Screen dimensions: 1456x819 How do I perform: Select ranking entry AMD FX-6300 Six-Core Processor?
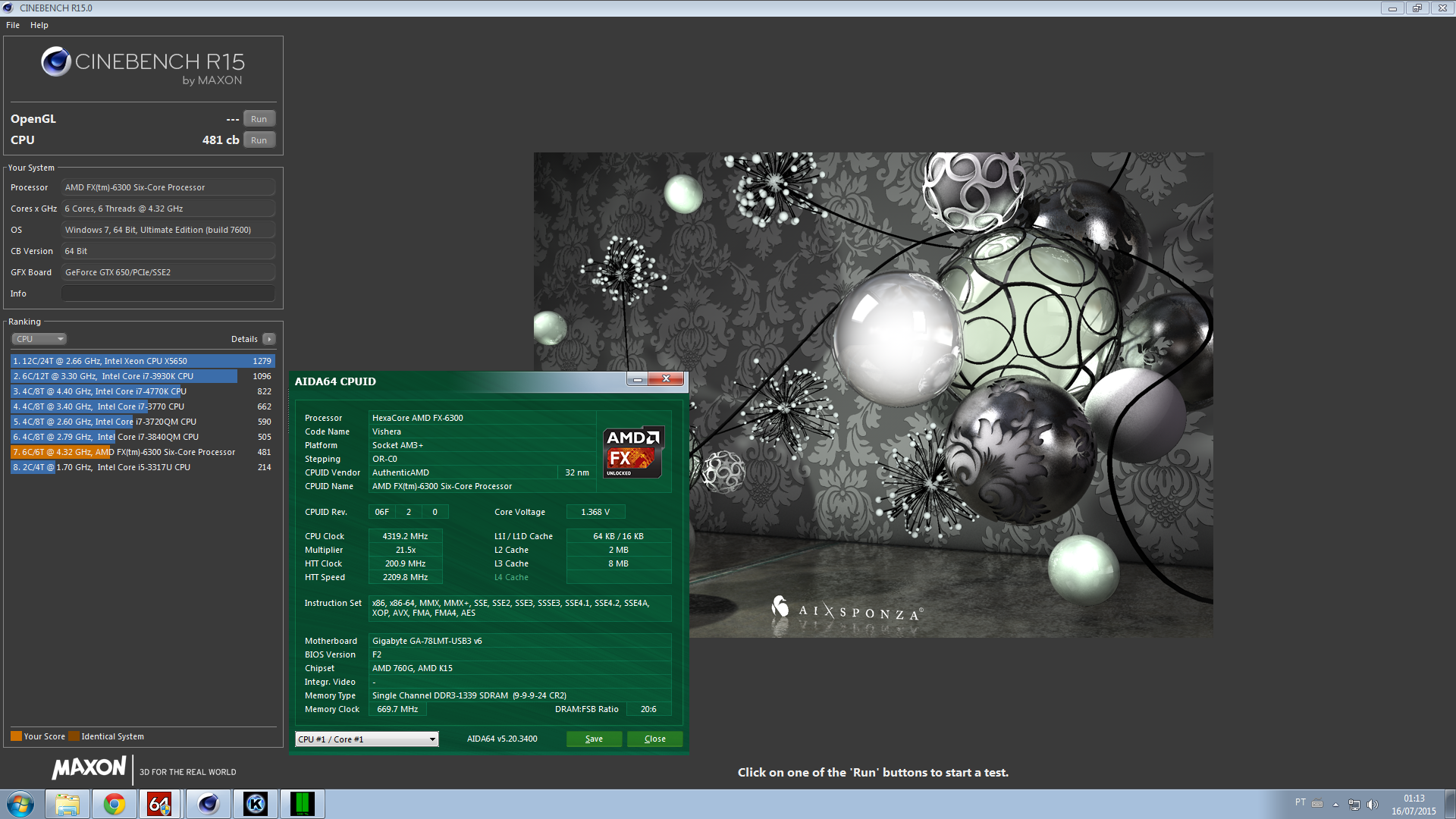[143, 452]
